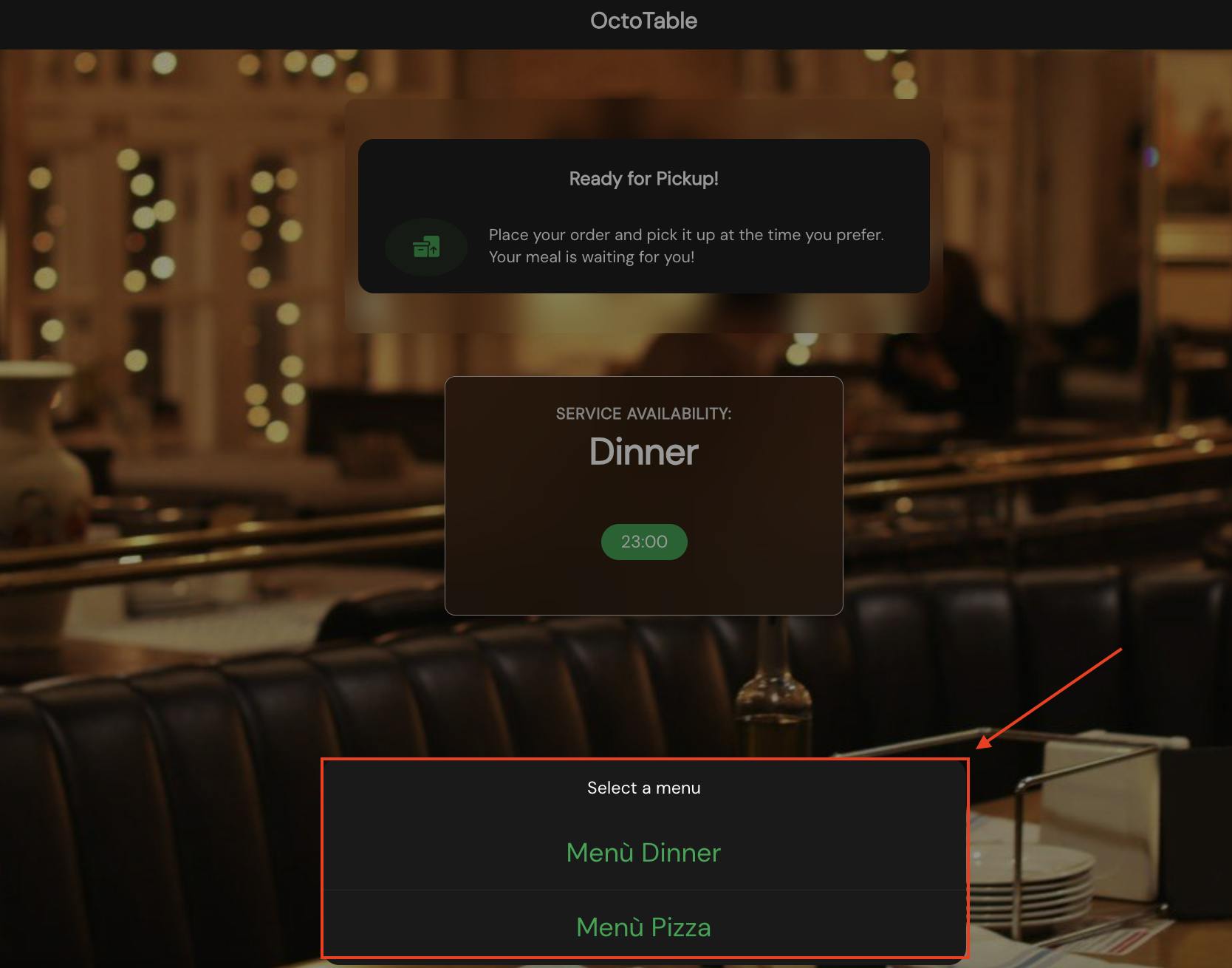The image size is (1232, 968).
Task: Click empty area of Dinner availability card below time chip
Action: [643, 587]
